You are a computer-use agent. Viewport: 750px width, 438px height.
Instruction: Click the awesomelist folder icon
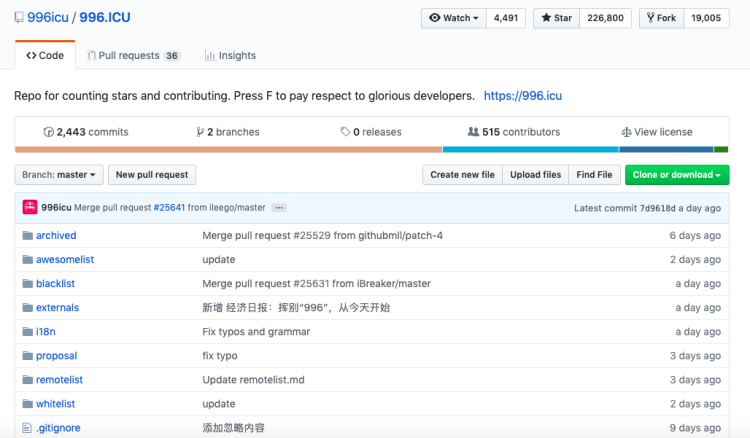(28, 260)
